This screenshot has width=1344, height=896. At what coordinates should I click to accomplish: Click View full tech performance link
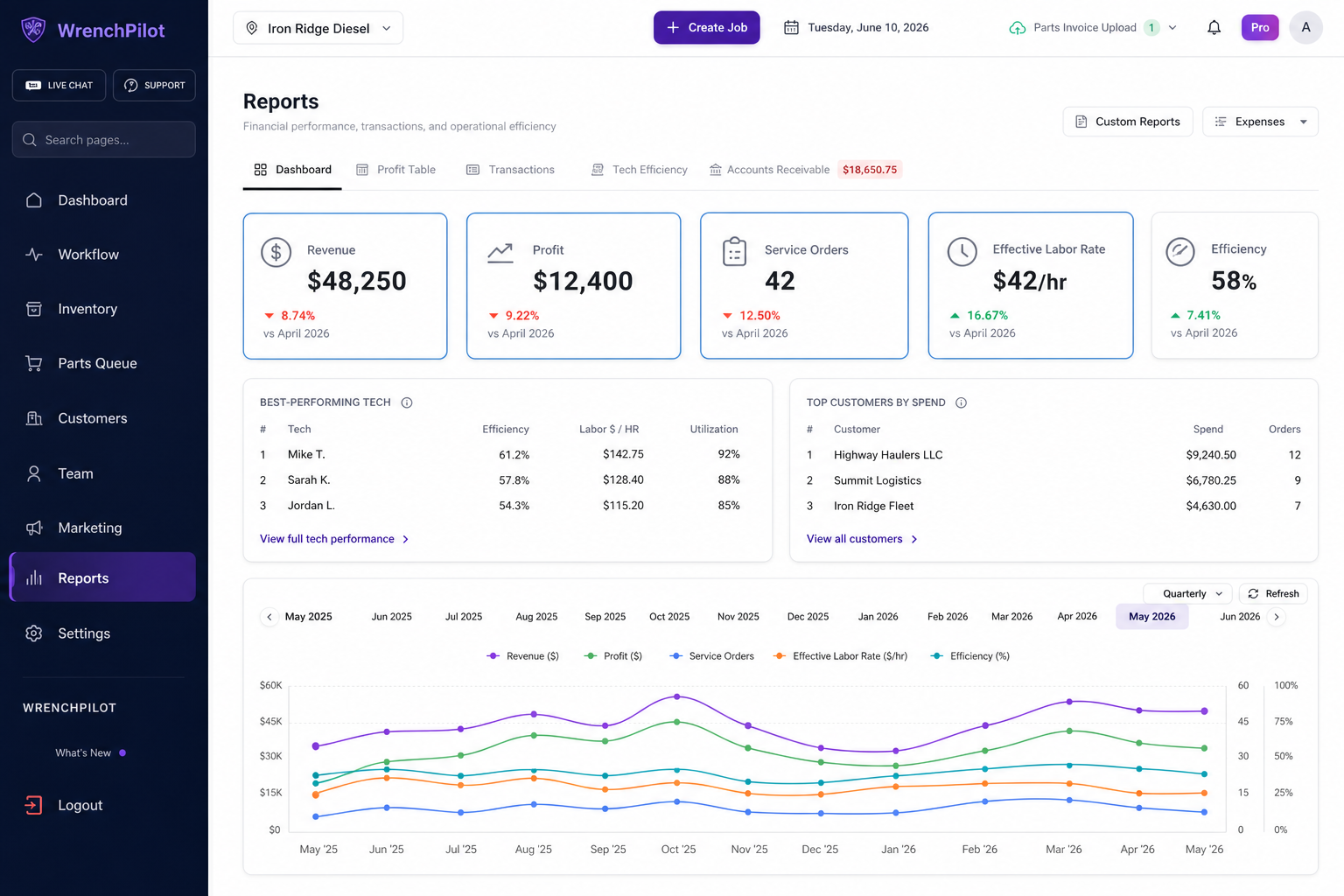coord(334,539)
